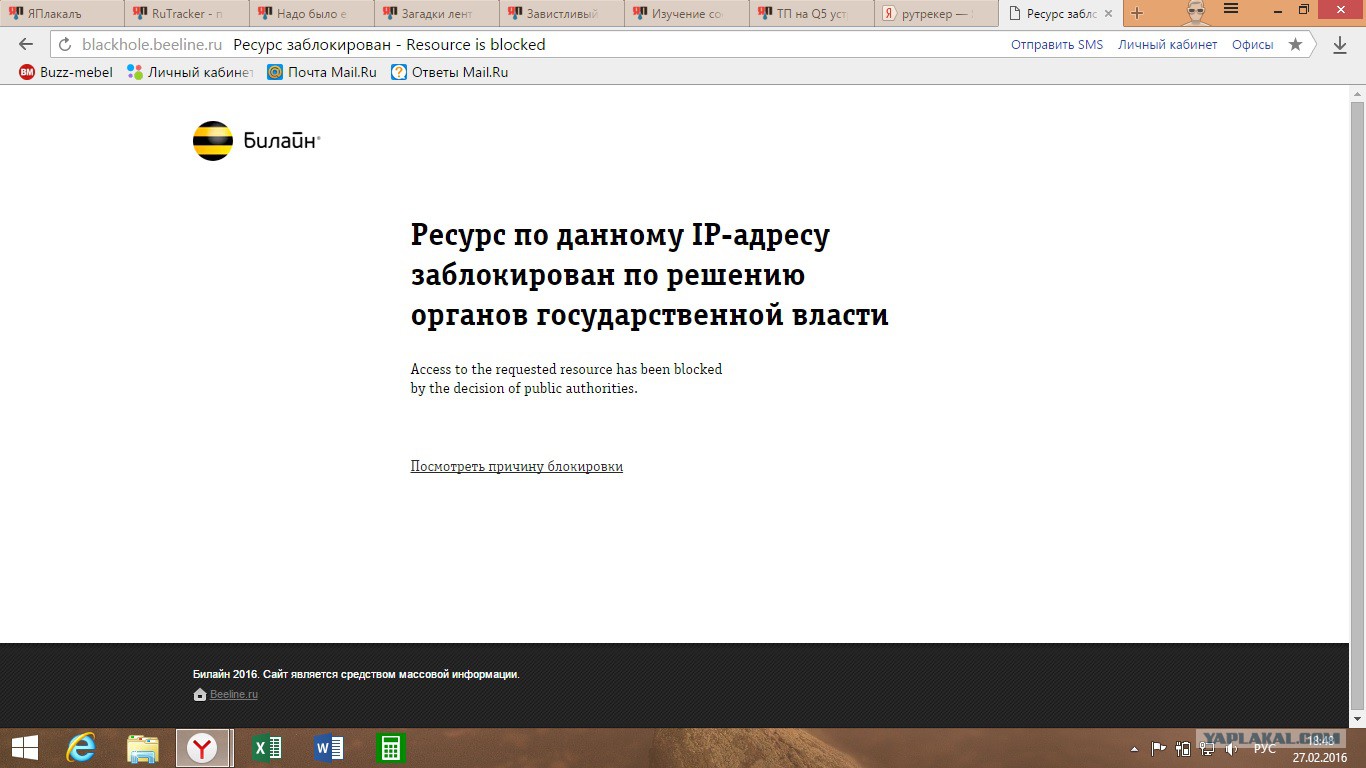Viewport: 1366px width, 768px height.
Task: Open the browser hamburger menu
Action: pyautogui.click(x=1231, y=10)
